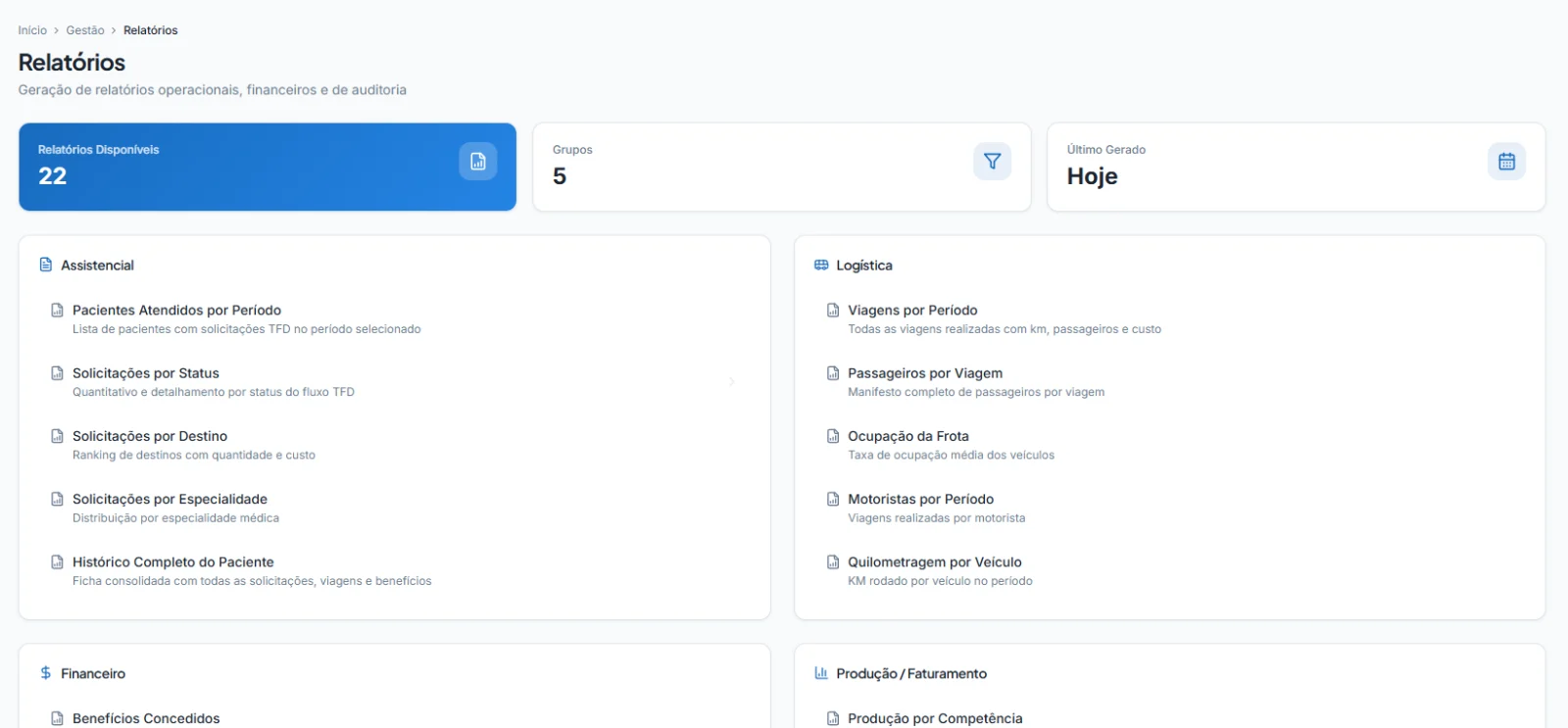Click the file icon next to Solicitações por Status
1568x728 pixels.
(x=57, y=372)
